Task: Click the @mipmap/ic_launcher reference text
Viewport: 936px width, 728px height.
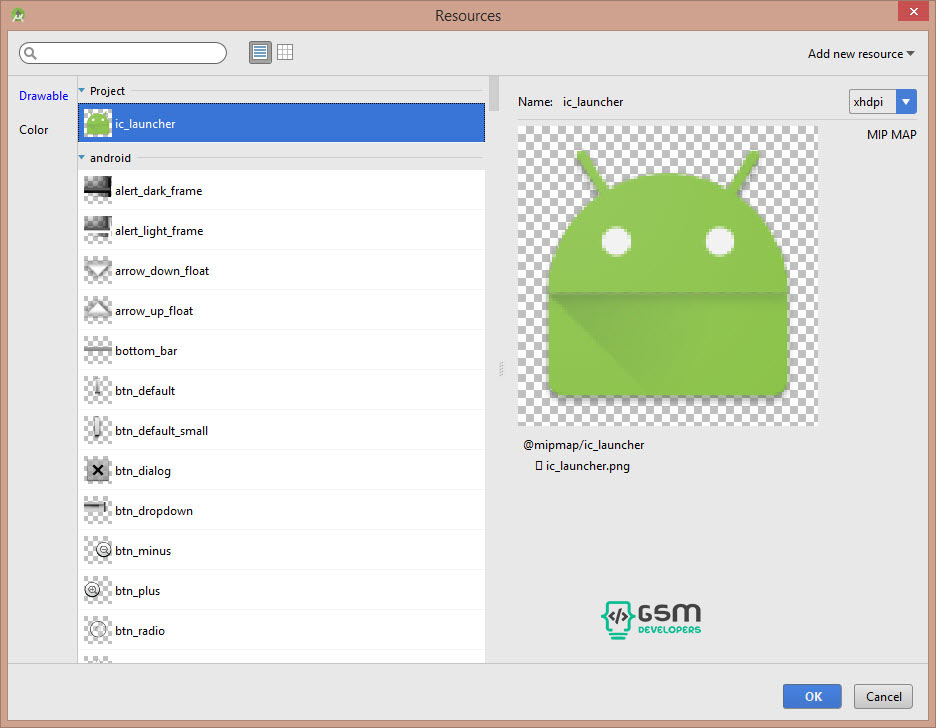Action: point(584,445)
